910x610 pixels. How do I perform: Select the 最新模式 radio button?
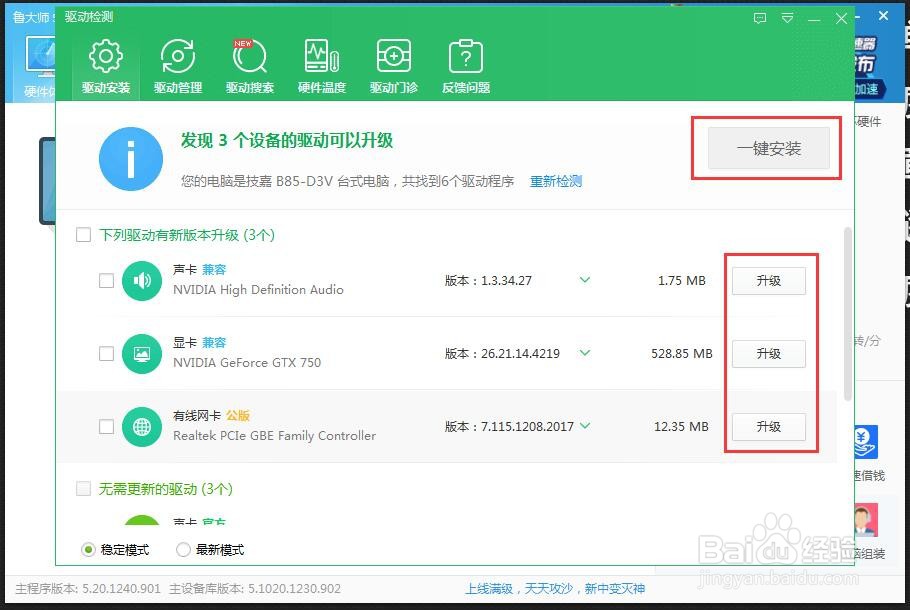[183, 549]
